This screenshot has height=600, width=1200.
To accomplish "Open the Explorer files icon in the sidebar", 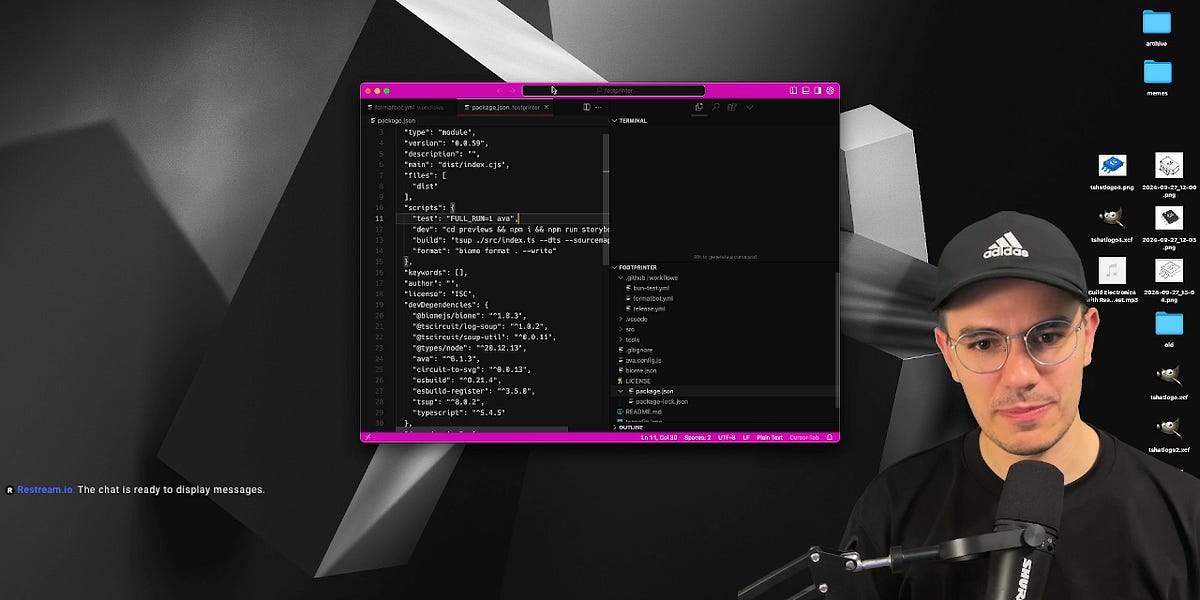I will tap(699, 107).
